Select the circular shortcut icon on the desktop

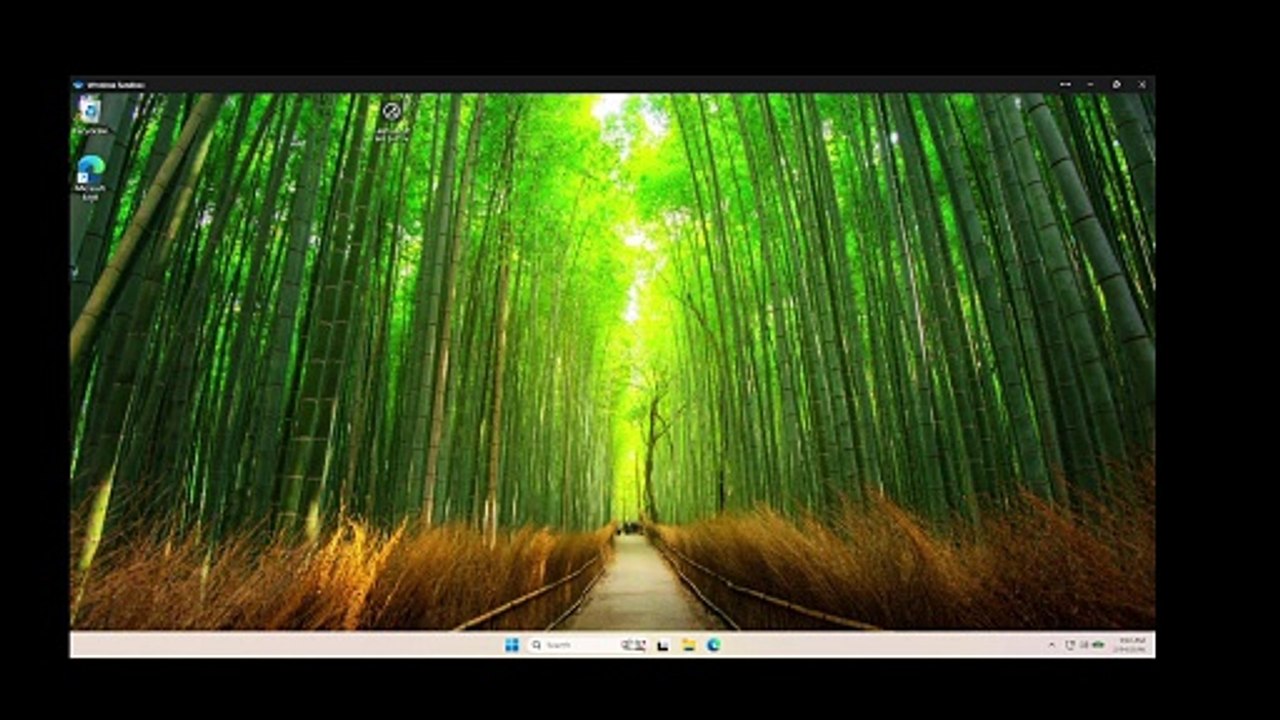tap(392, 119)
